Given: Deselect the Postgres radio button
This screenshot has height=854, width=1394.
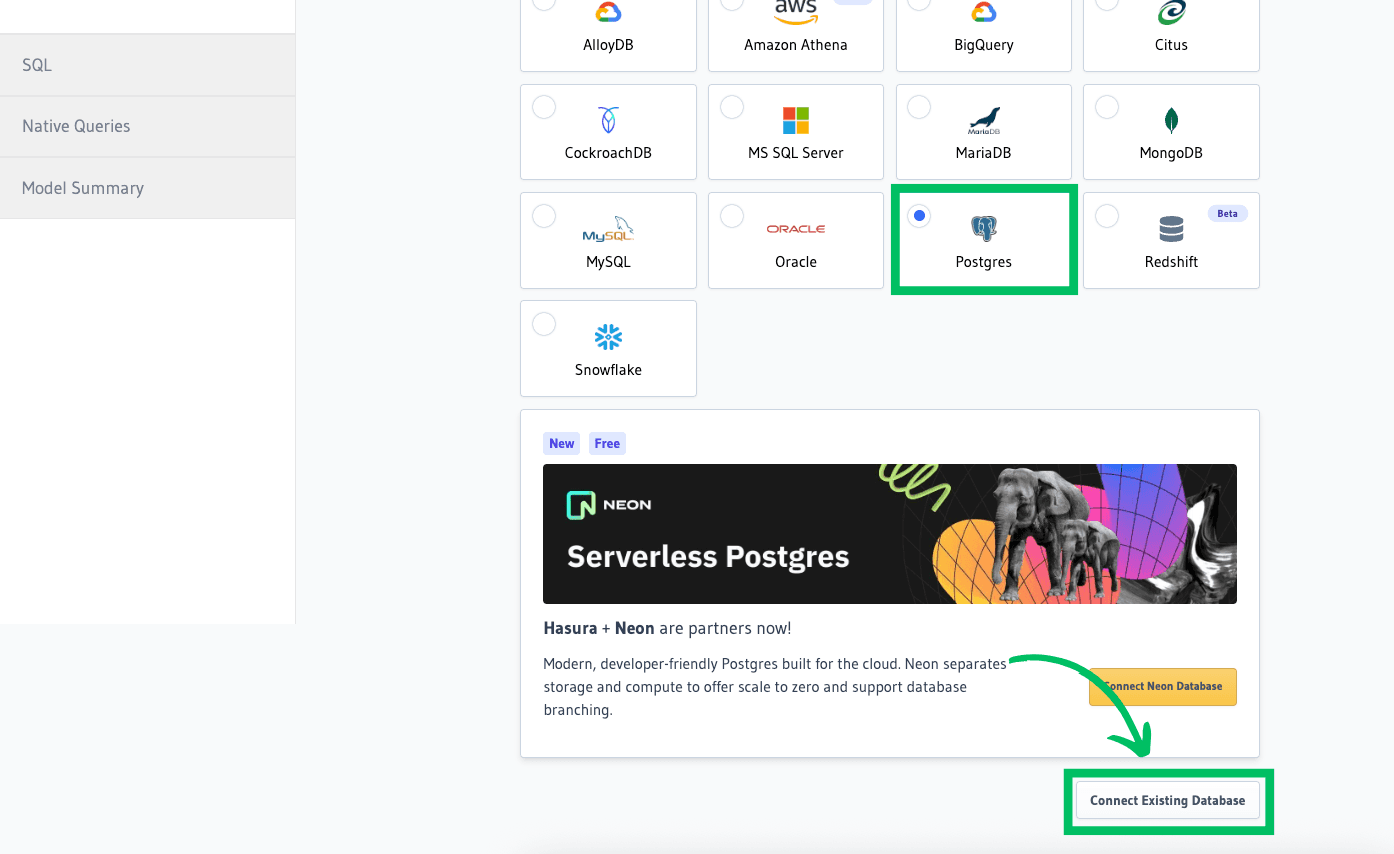Looking at the screenshot, I should (919, 215).
